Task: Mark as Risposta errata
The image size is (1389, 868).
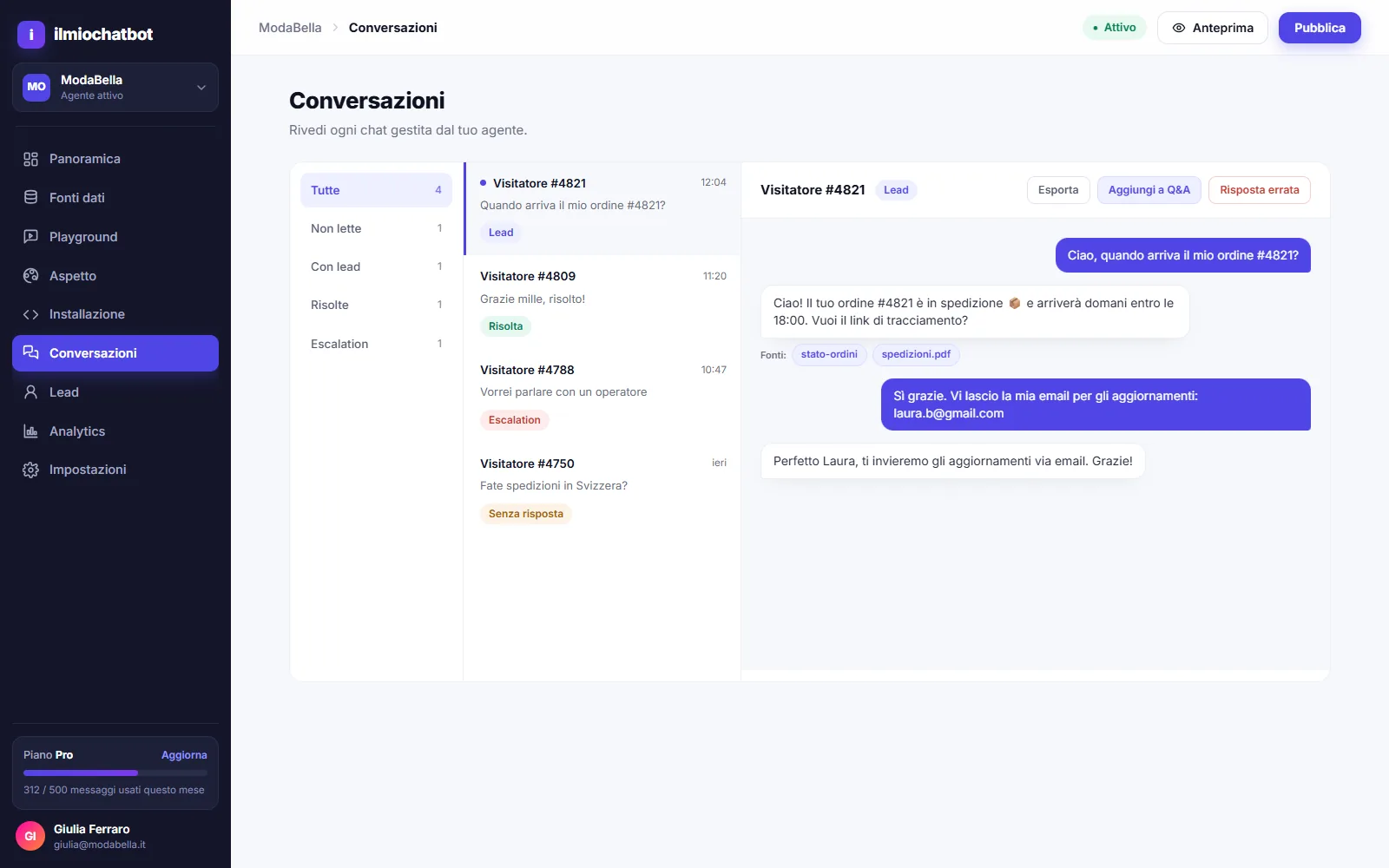Action: point(1260,190)
